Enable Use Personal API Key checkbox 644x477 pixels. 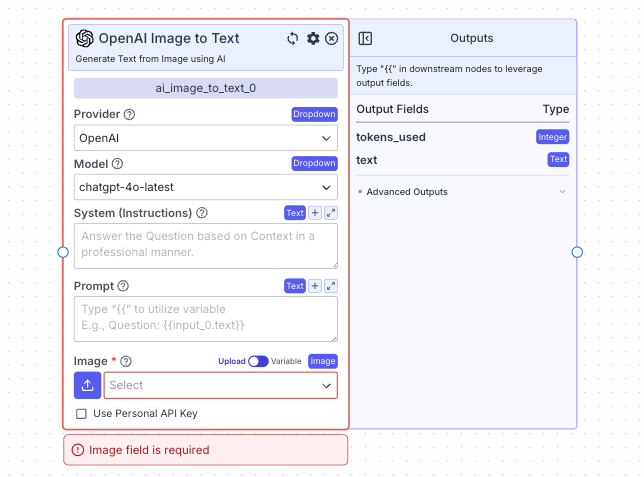point(81,414)
